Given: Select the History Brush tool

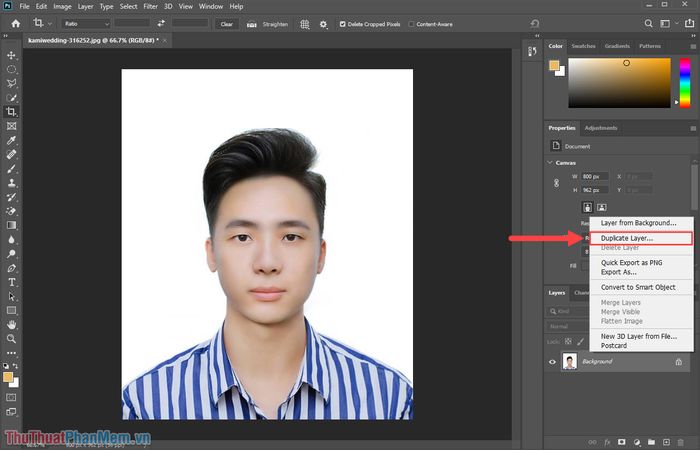Looking at the screenshot, I should click(x=12, y=197).
